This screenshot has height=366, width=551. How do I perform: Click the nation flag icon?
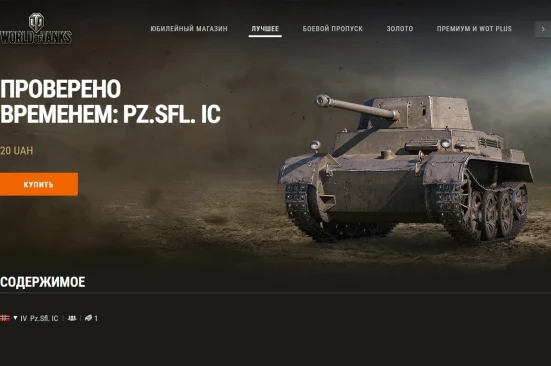click(5, 318)
